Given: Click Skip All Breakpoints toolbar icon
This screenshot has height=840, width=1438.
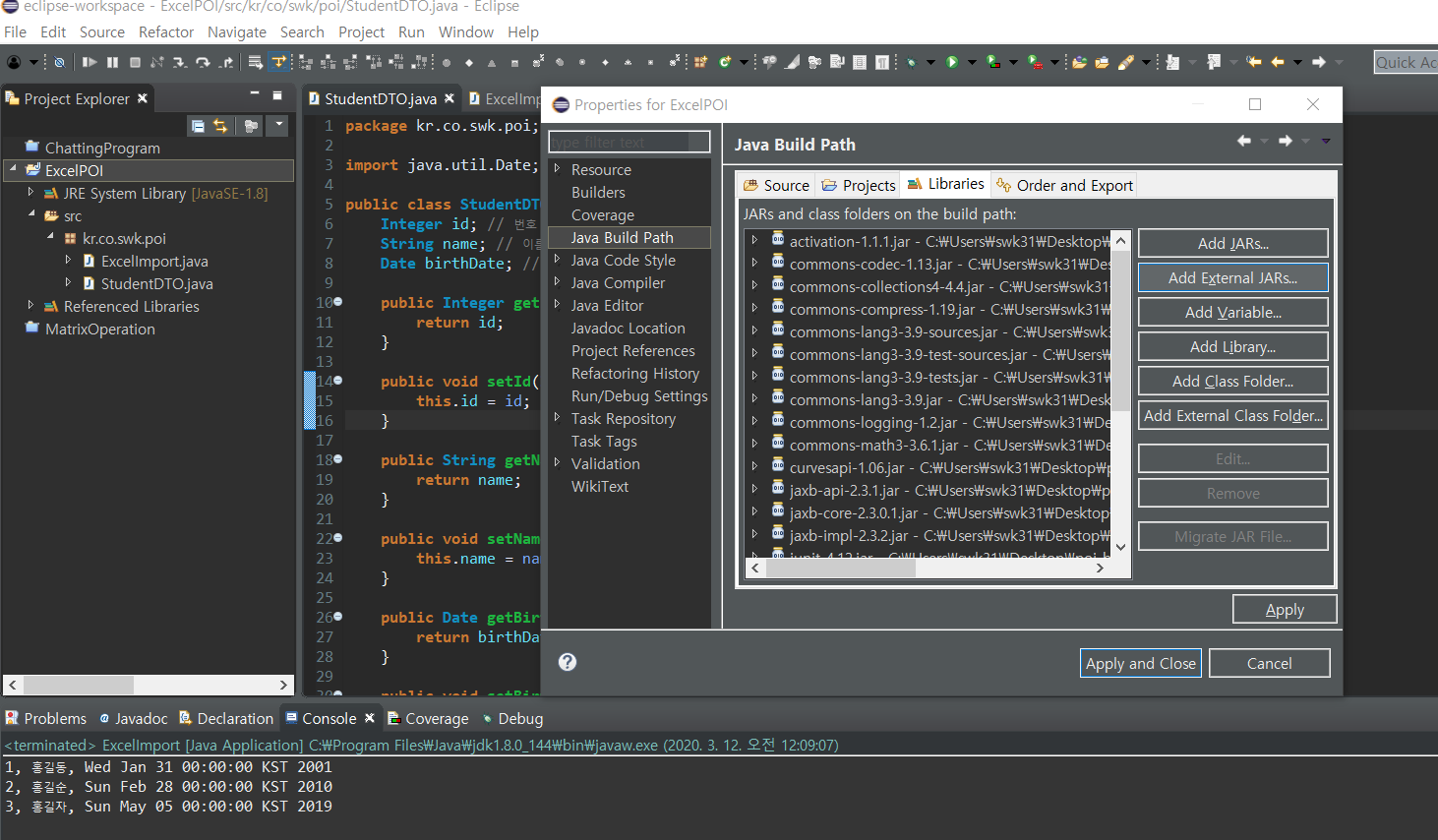Looking at the screenshot, I should click(59, 62).
